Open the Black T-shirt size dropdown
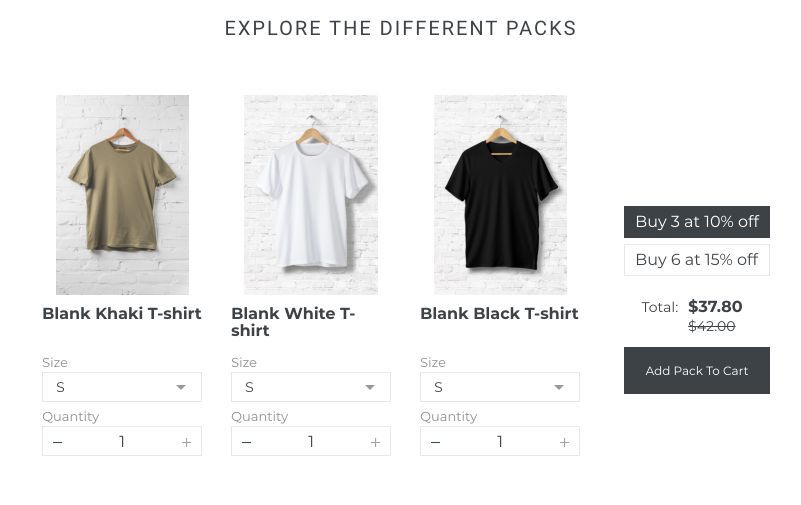 click(499, 387)
